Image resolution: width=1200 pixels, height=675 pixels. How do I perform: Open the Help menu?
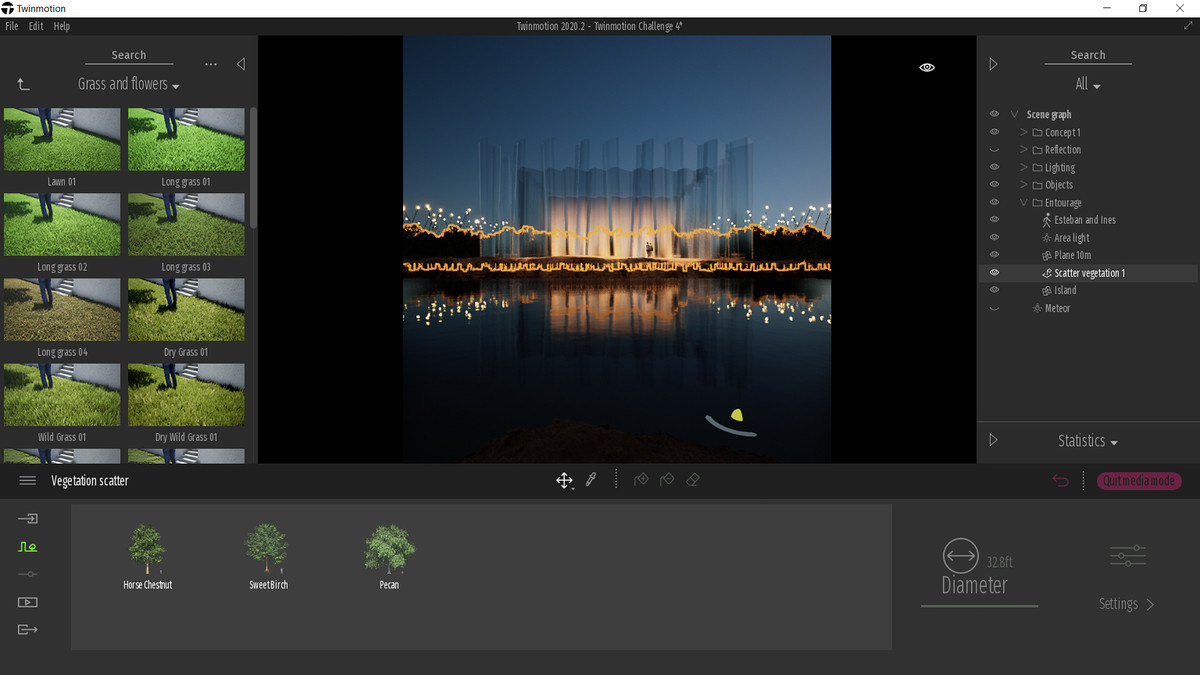click(62, 26)
